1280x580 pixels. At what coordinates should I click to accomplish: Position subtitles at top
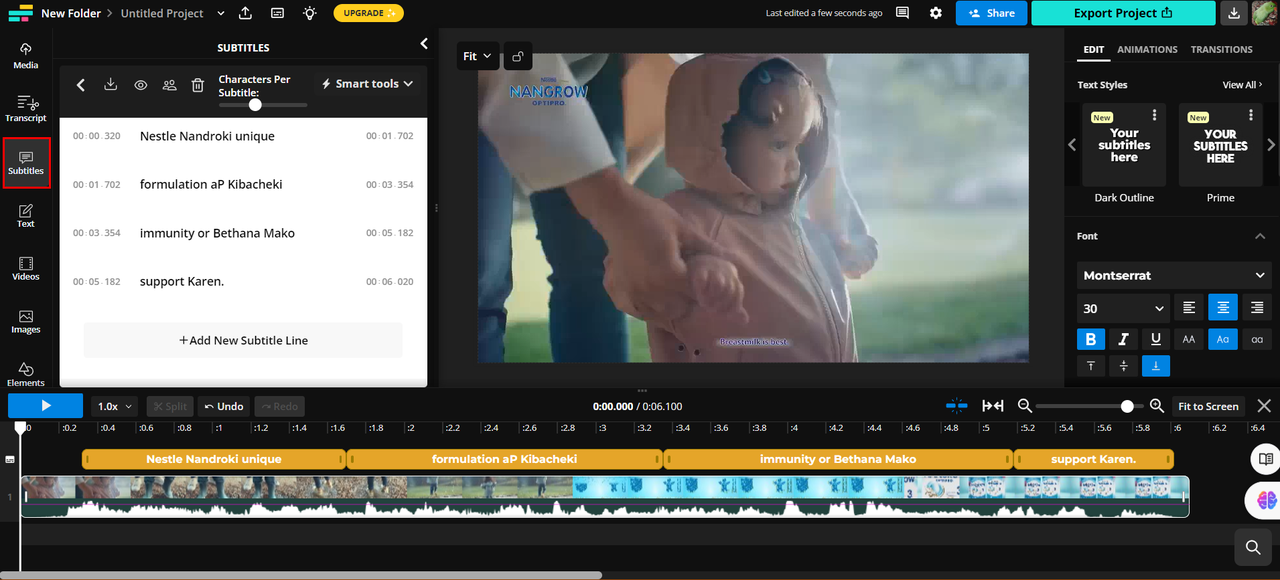(x=1090, y=366)
